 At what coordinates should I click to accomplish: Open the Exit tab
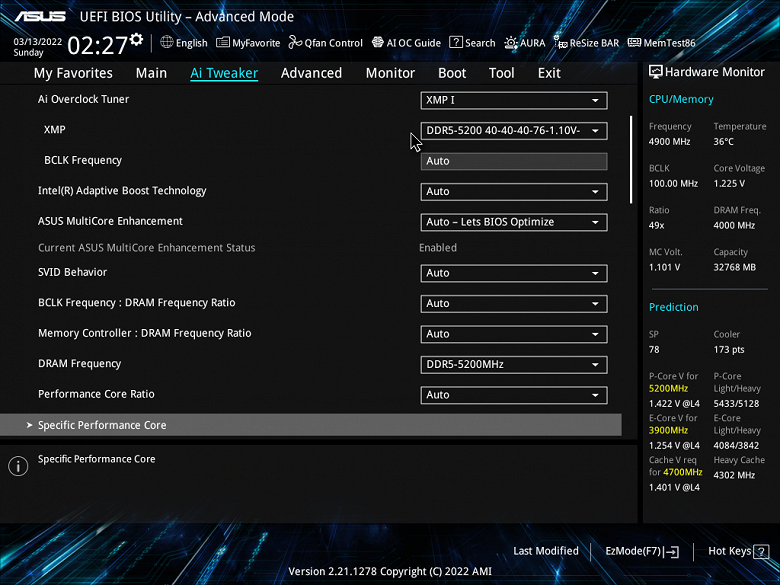point(549,73)
